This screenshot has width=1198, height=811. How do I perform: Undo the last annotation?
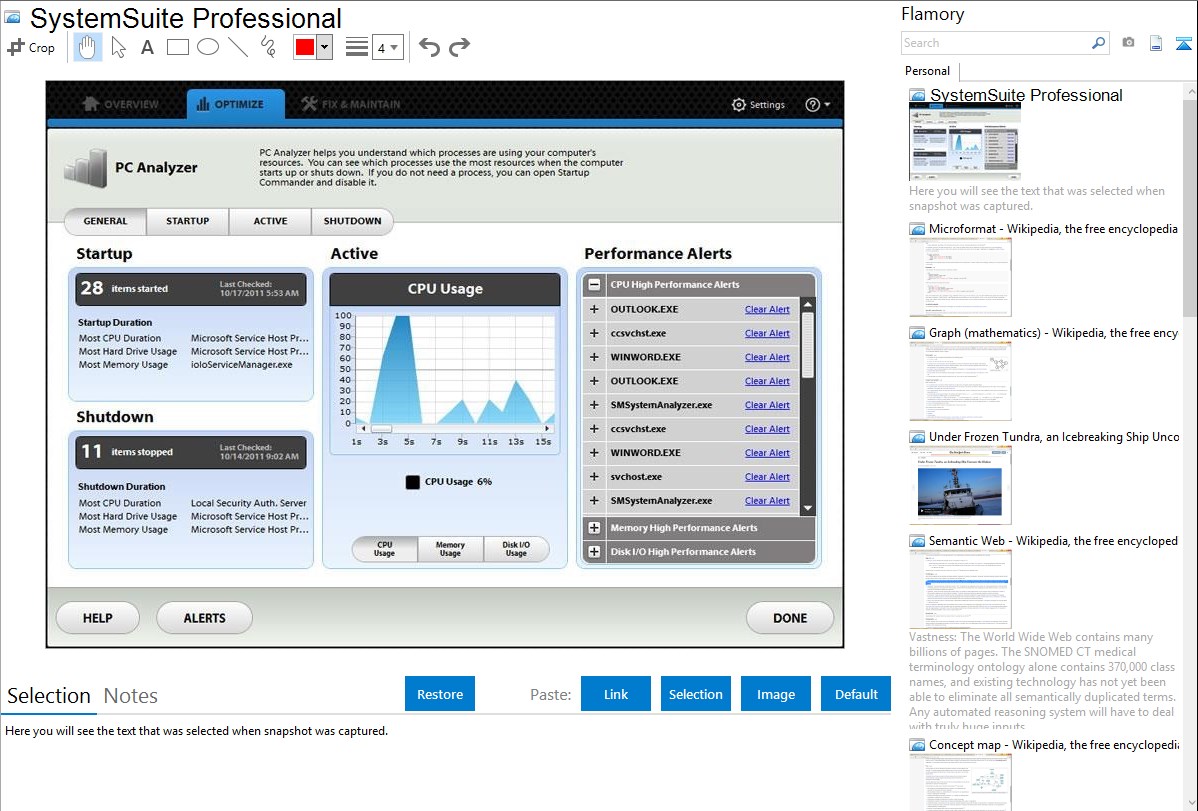click(x=429, y=47)
